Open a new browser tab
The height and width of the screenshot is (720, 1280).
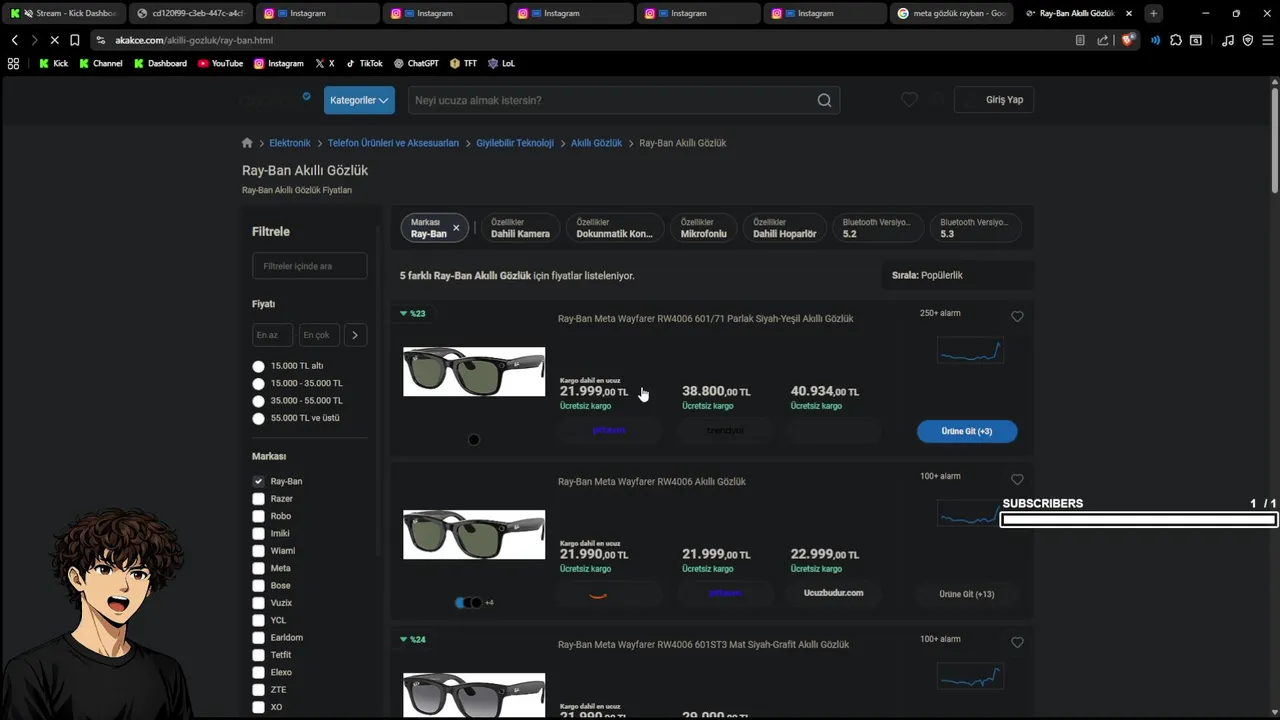(x=1154, y=13)
